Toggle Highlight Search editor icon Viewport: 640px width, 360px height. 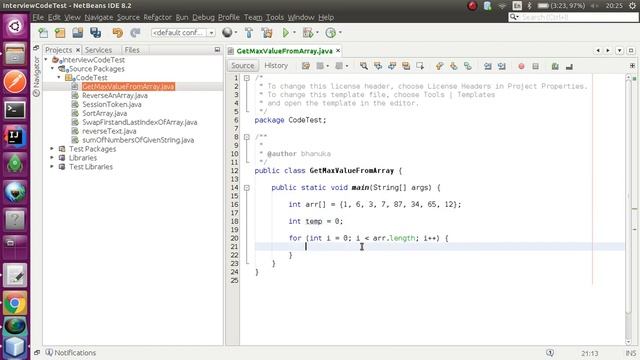(406, 66)
